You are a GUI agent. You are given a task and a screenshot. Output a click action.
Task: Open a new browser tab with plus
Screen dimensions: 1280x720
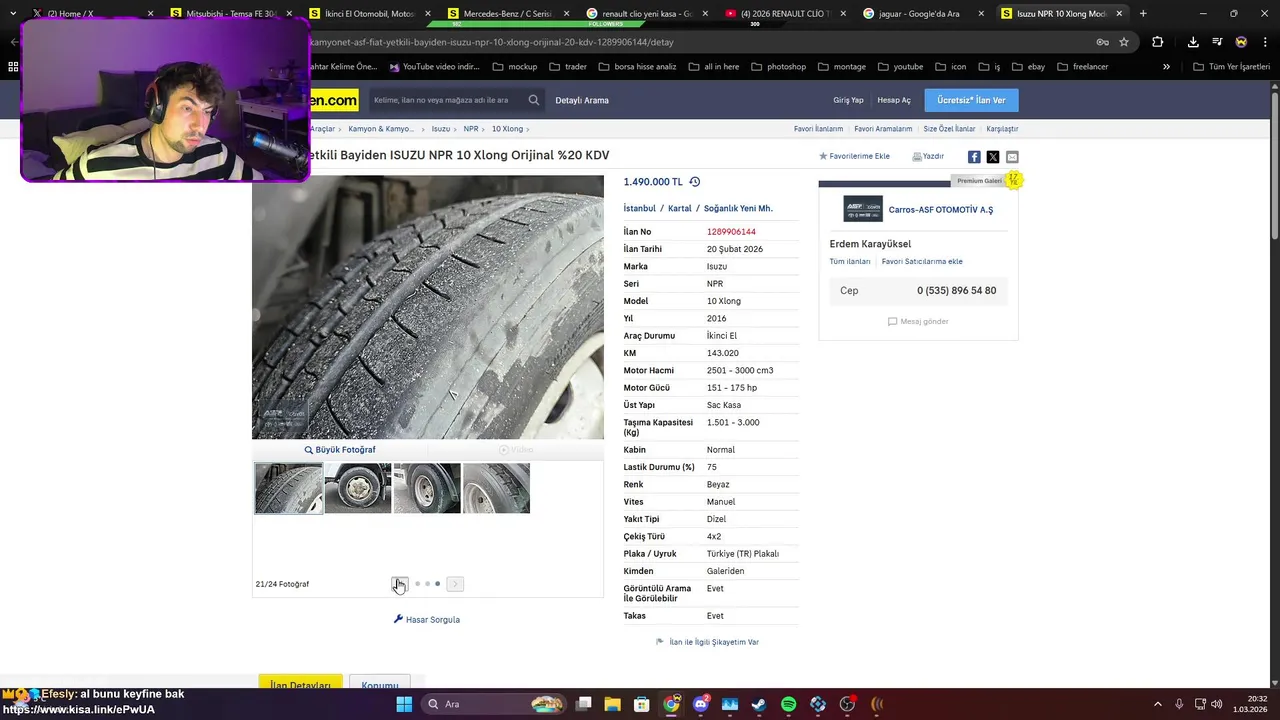click(1143, 14)
